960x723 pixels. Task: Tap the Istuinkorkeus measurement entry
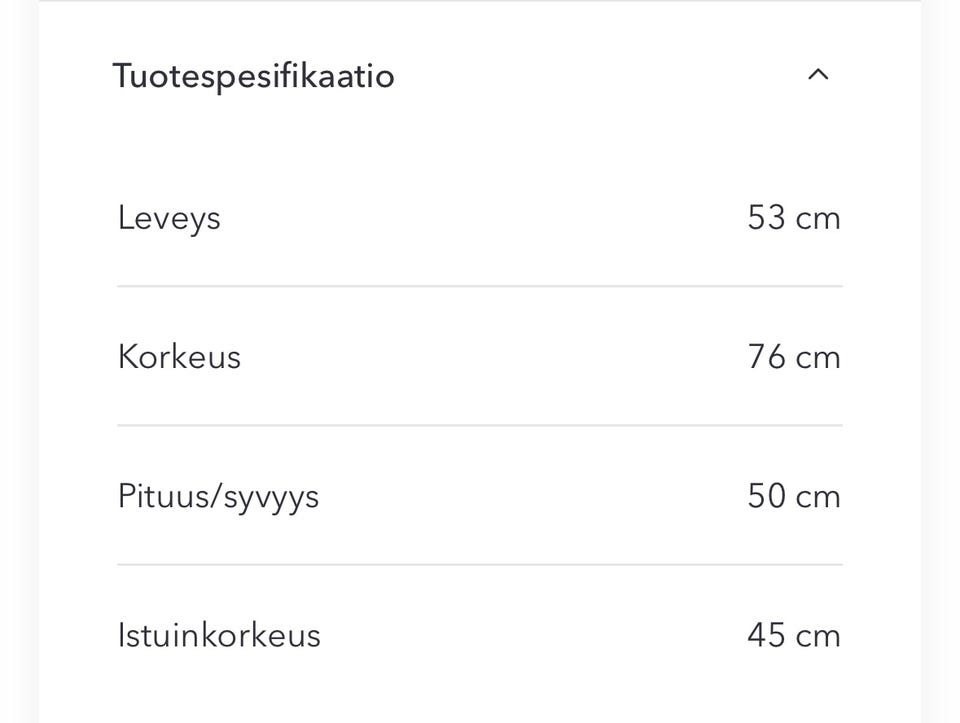click(x=480, y=635)
